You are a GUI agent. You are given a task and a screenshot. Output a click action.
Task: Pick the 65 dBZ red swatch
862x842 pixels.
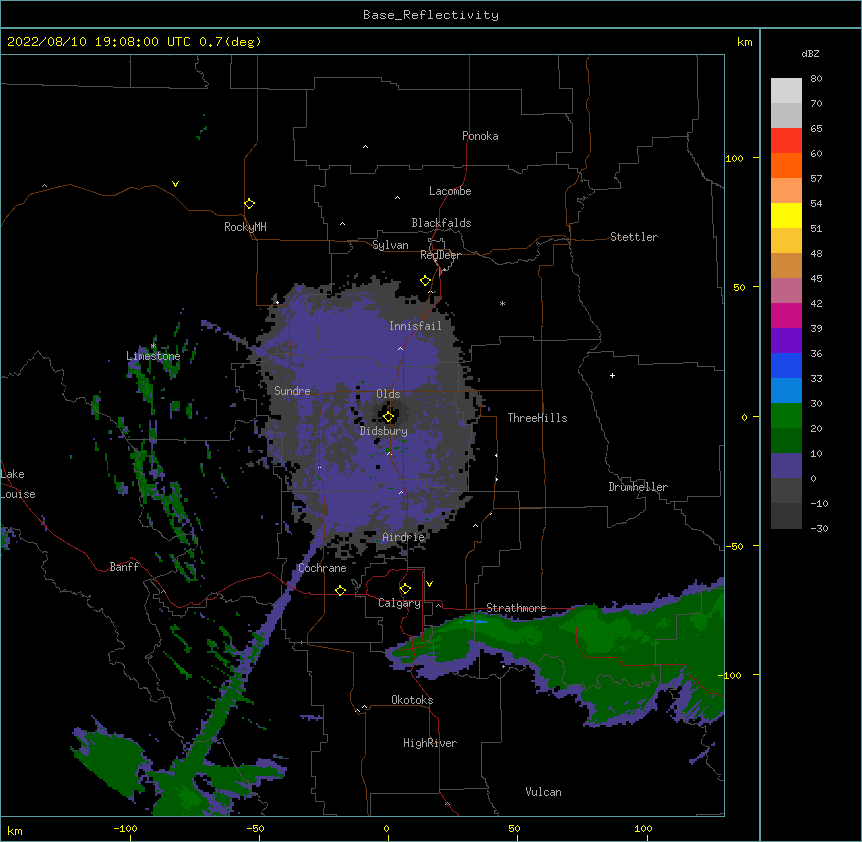(x=786, y=141)
